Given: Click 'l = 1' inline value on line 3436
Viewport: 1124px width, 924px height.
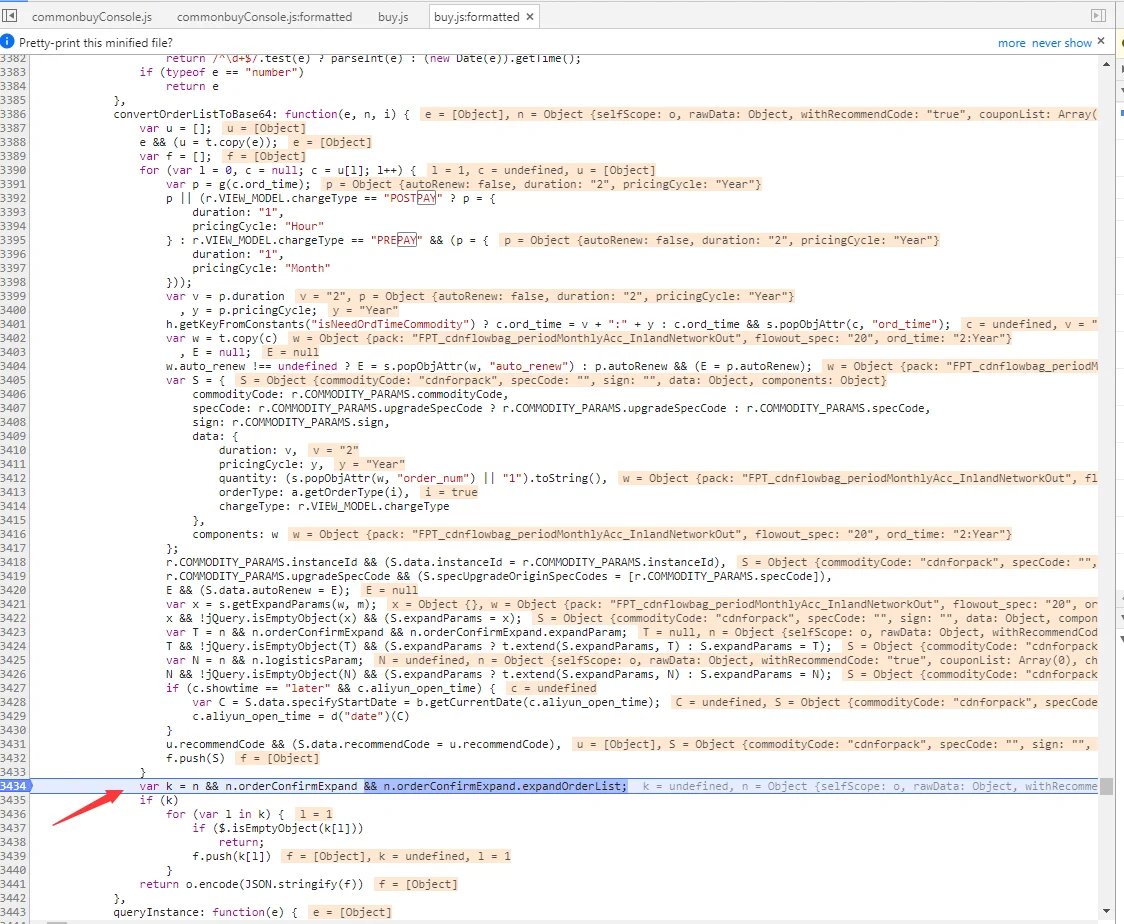Looking at the screenshot, I should pos(316,814).
